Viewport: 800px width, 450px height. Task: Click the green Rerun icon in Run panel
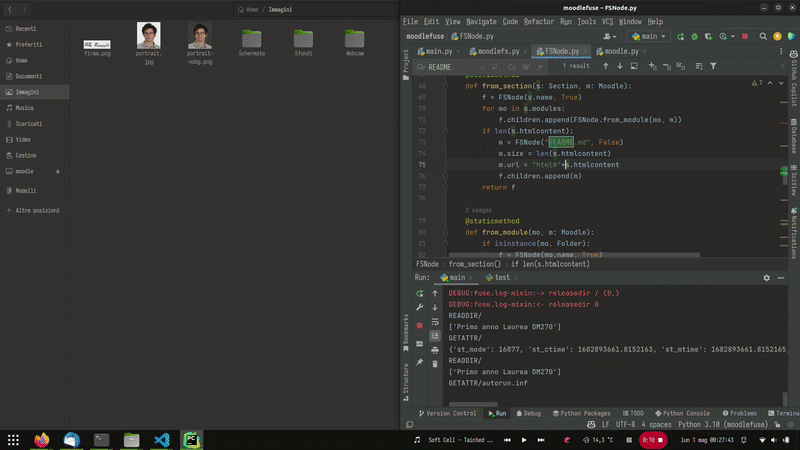tap(420, 294)
